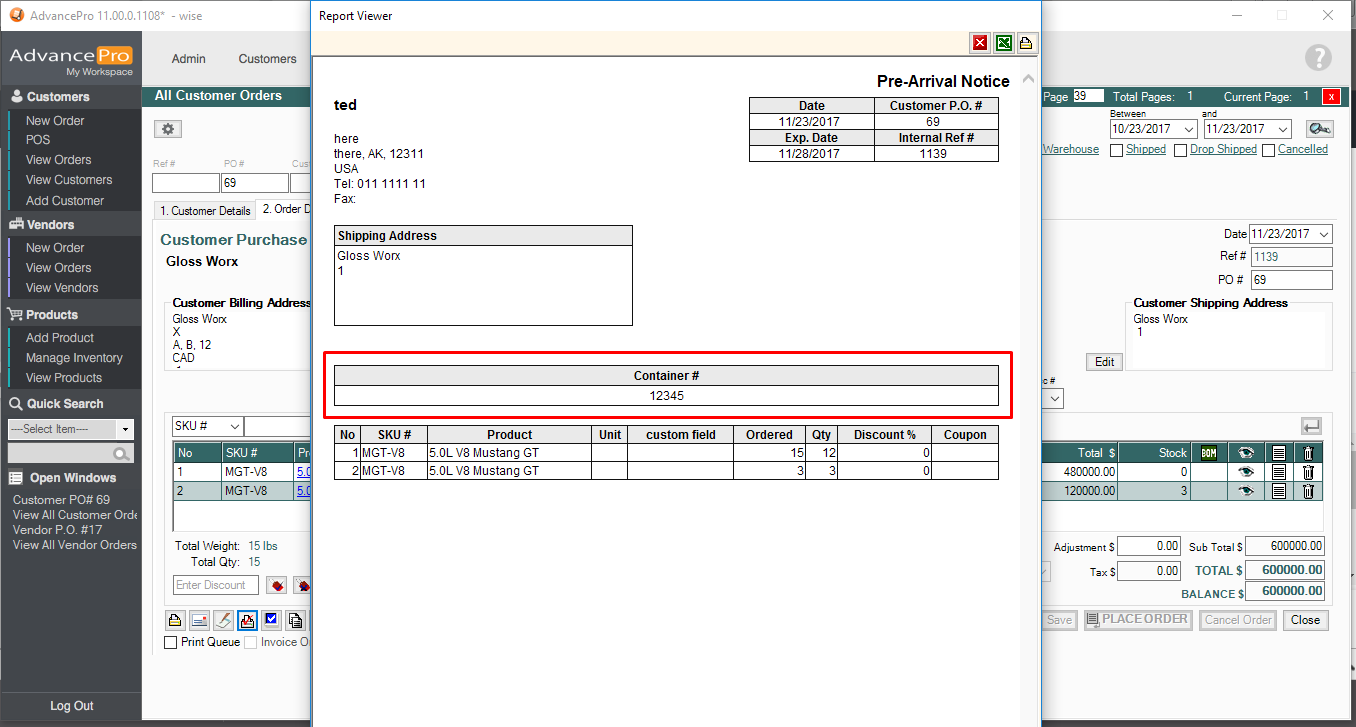Click the gear settings icon under All Customer Orders

[167, 129]
